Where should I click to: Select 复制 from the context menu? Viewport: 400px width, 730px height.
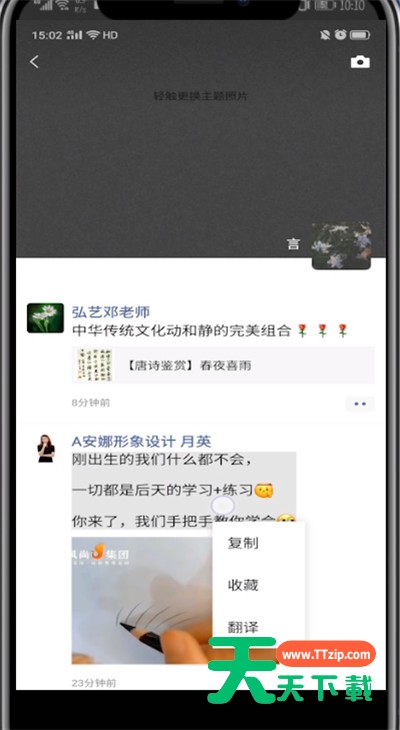tap(243, 543)
